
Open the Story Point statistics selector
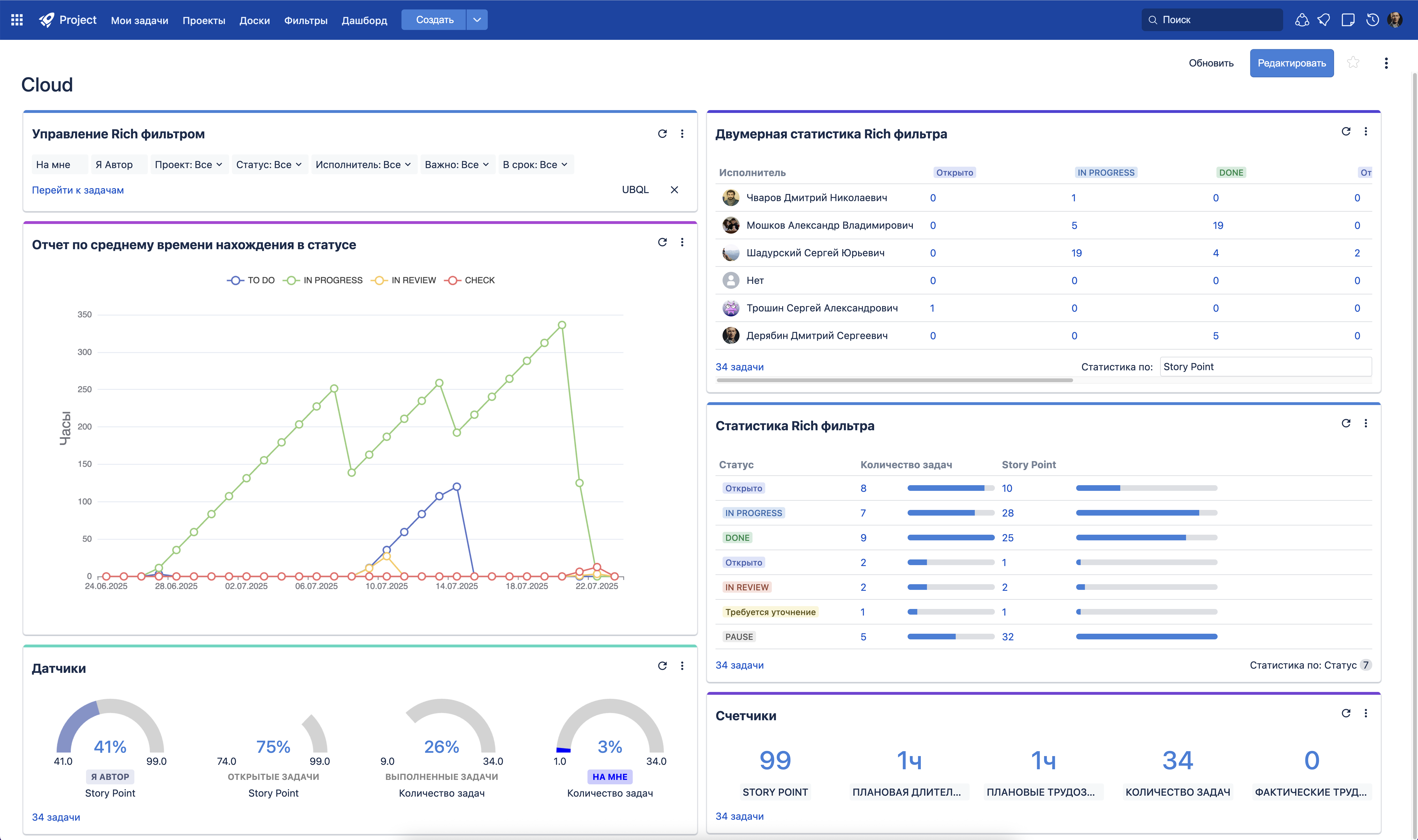[x=1265, y=367]
